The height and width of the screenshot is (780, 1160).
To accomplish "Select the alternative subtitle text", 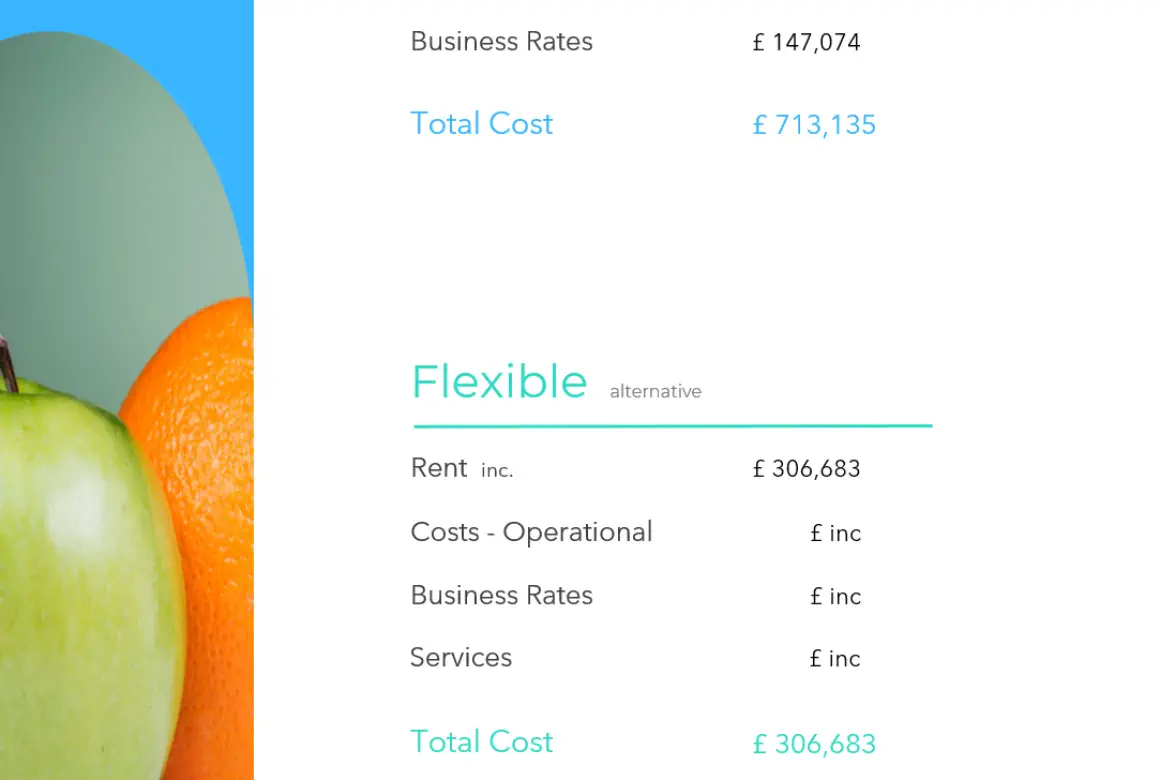I will click(655, 391).
